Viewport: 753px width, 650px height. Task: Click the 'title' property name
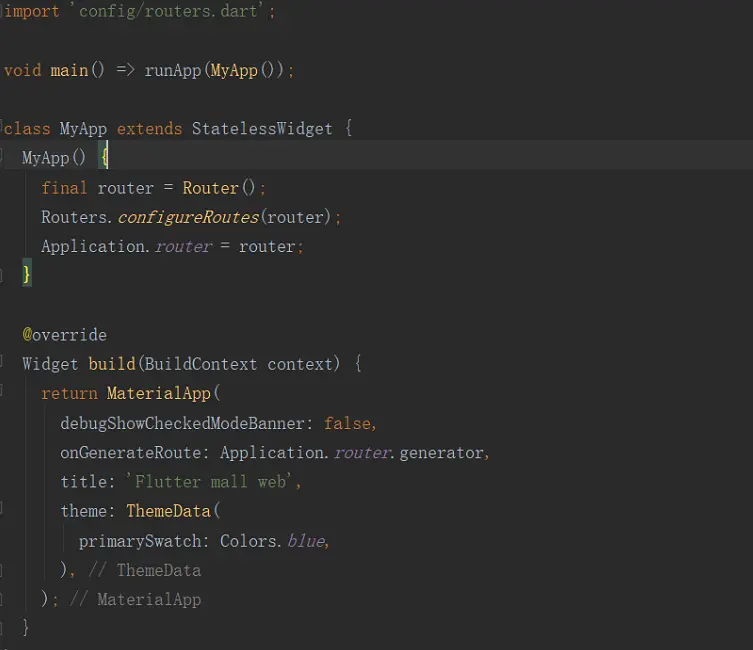click(x=84, y=481)
